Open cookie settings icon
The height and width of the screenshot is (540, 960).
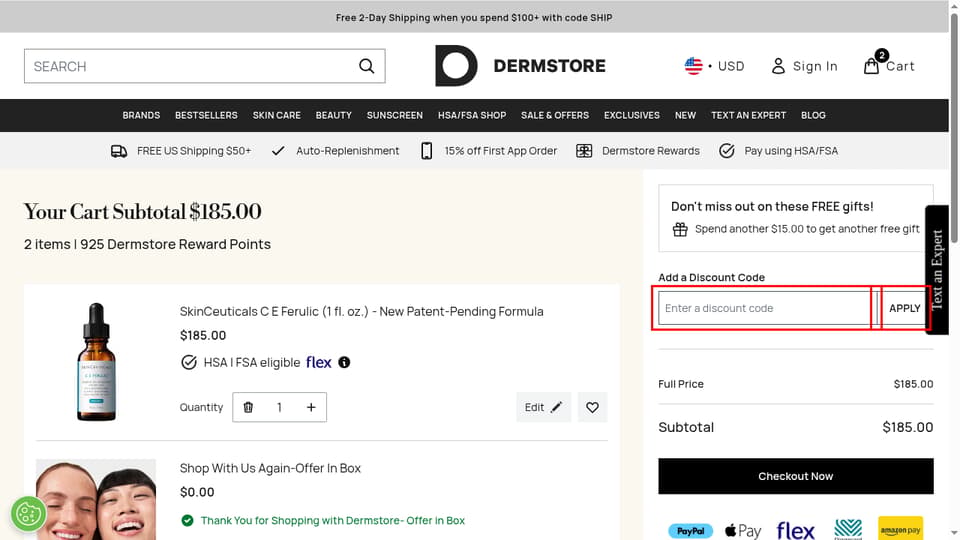[x=28, y=513]
